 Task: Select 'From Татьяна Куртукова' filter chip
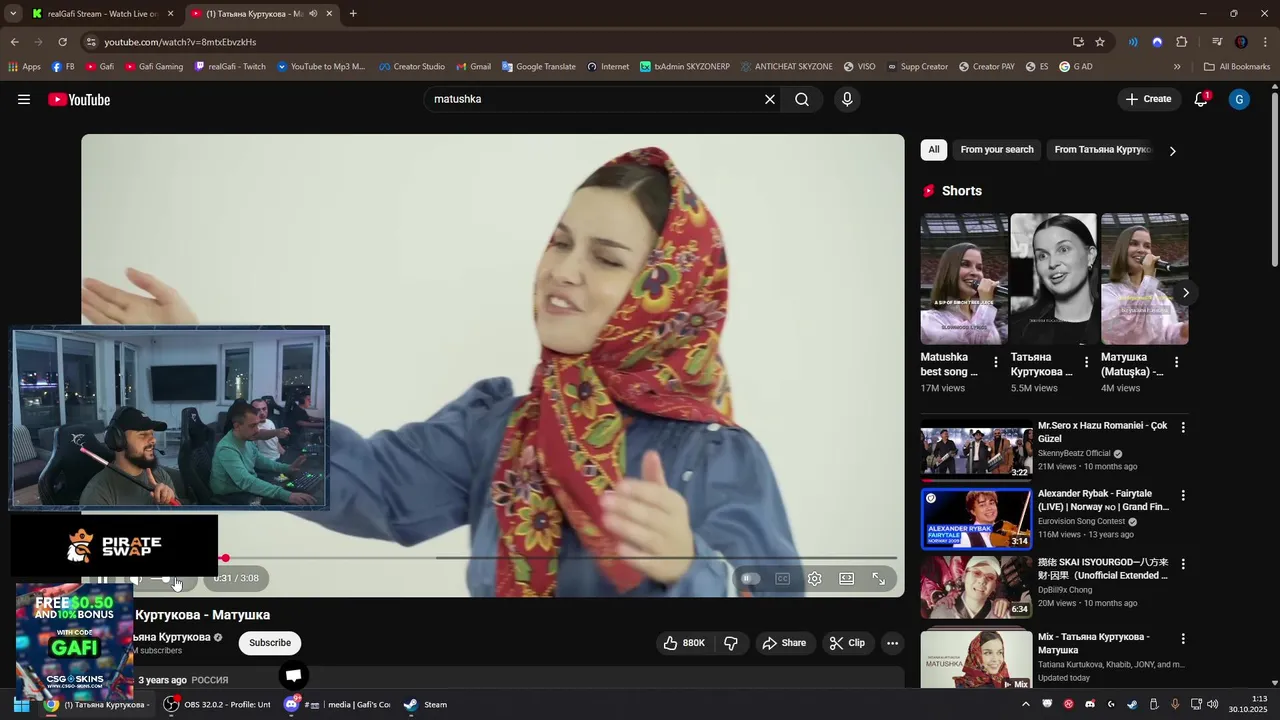1103,150
